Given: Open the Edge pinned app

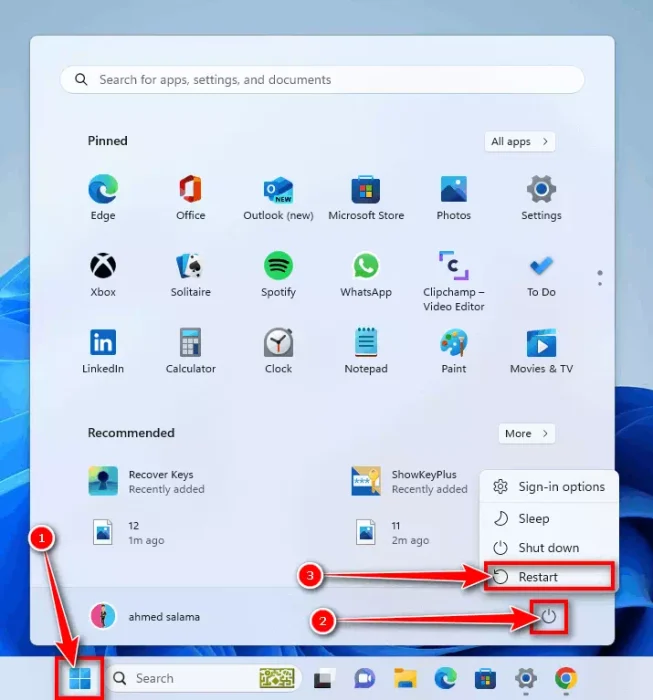Looking at the screenshot, I should 103,197.
